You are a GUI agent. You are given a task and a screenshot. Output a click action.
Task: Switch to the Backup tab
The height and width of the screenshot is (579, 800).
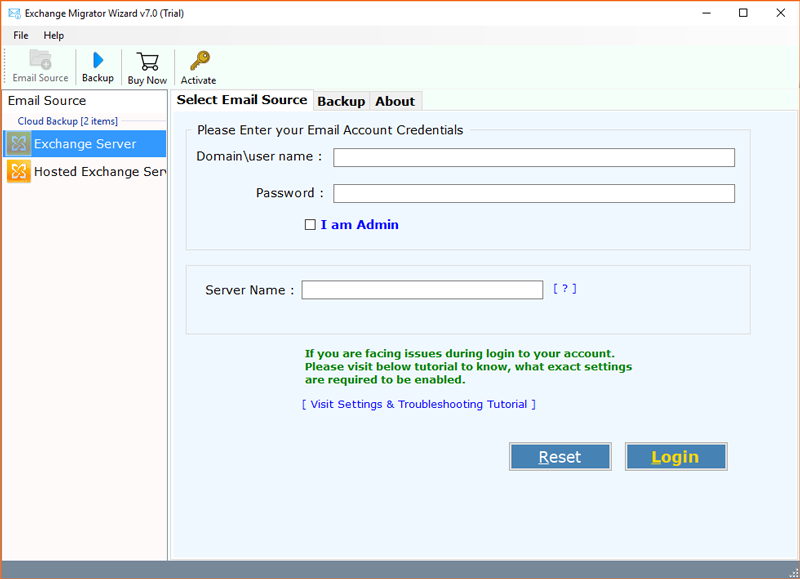(x=341, y=102)
